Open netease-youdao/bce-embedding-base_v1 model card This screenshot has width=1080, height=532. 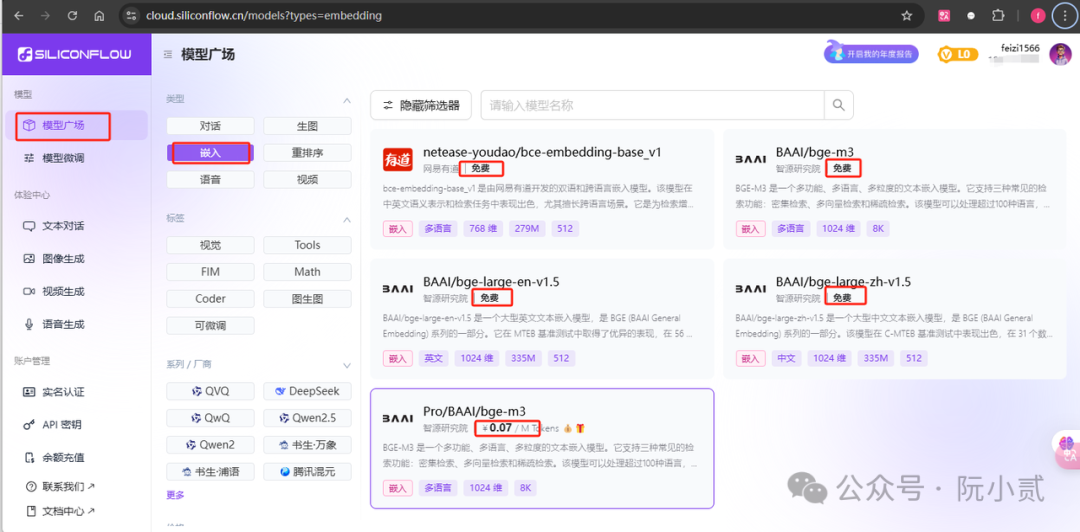click(x=542, y=189)
